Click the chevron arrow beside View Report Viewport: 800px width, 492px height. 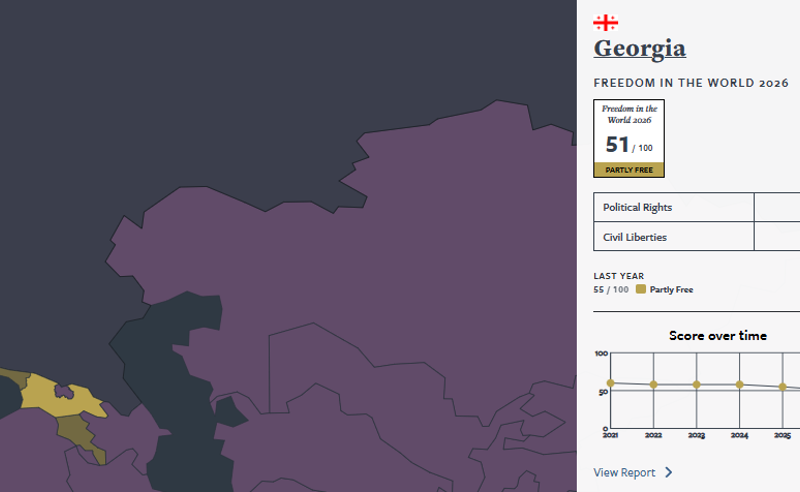tap(669, 472)
